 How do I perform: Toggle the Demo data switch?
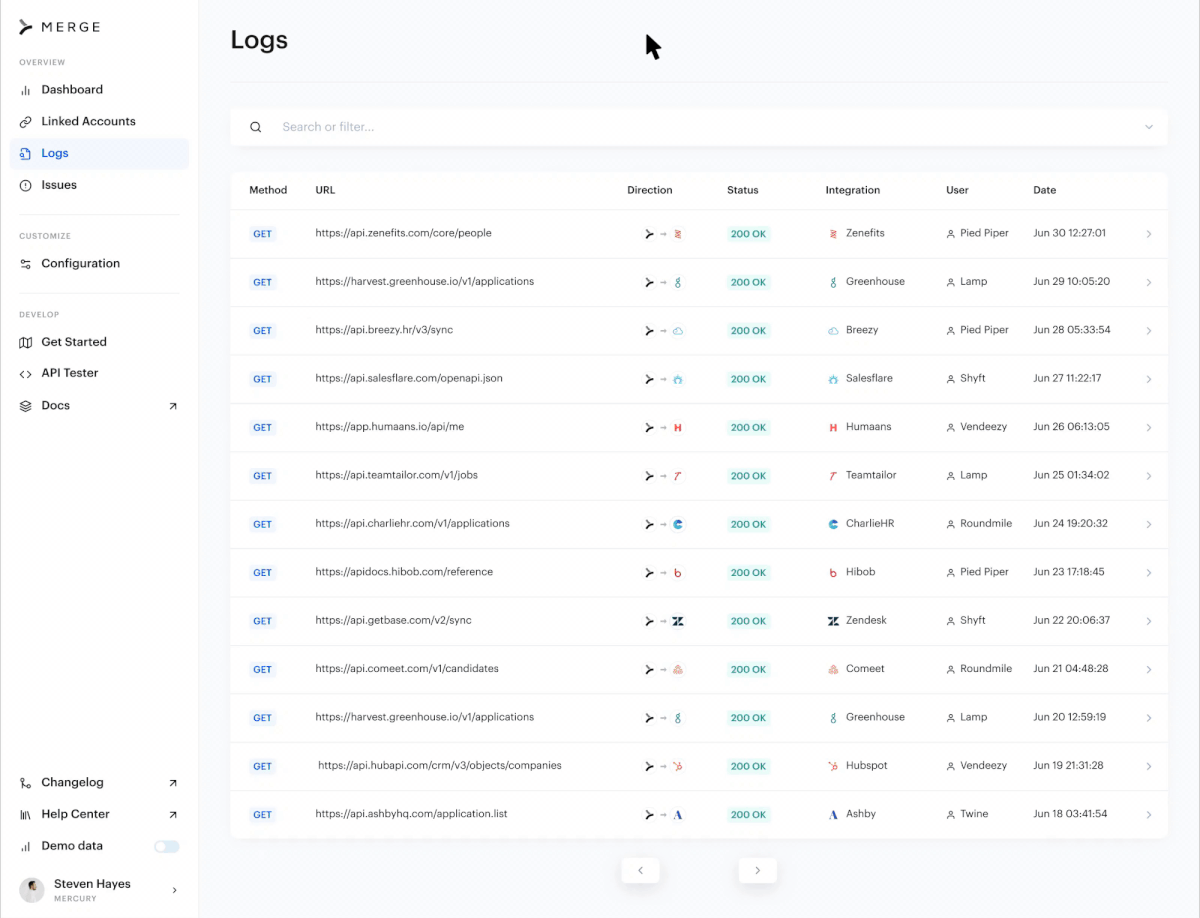click(x=167, y=847)
